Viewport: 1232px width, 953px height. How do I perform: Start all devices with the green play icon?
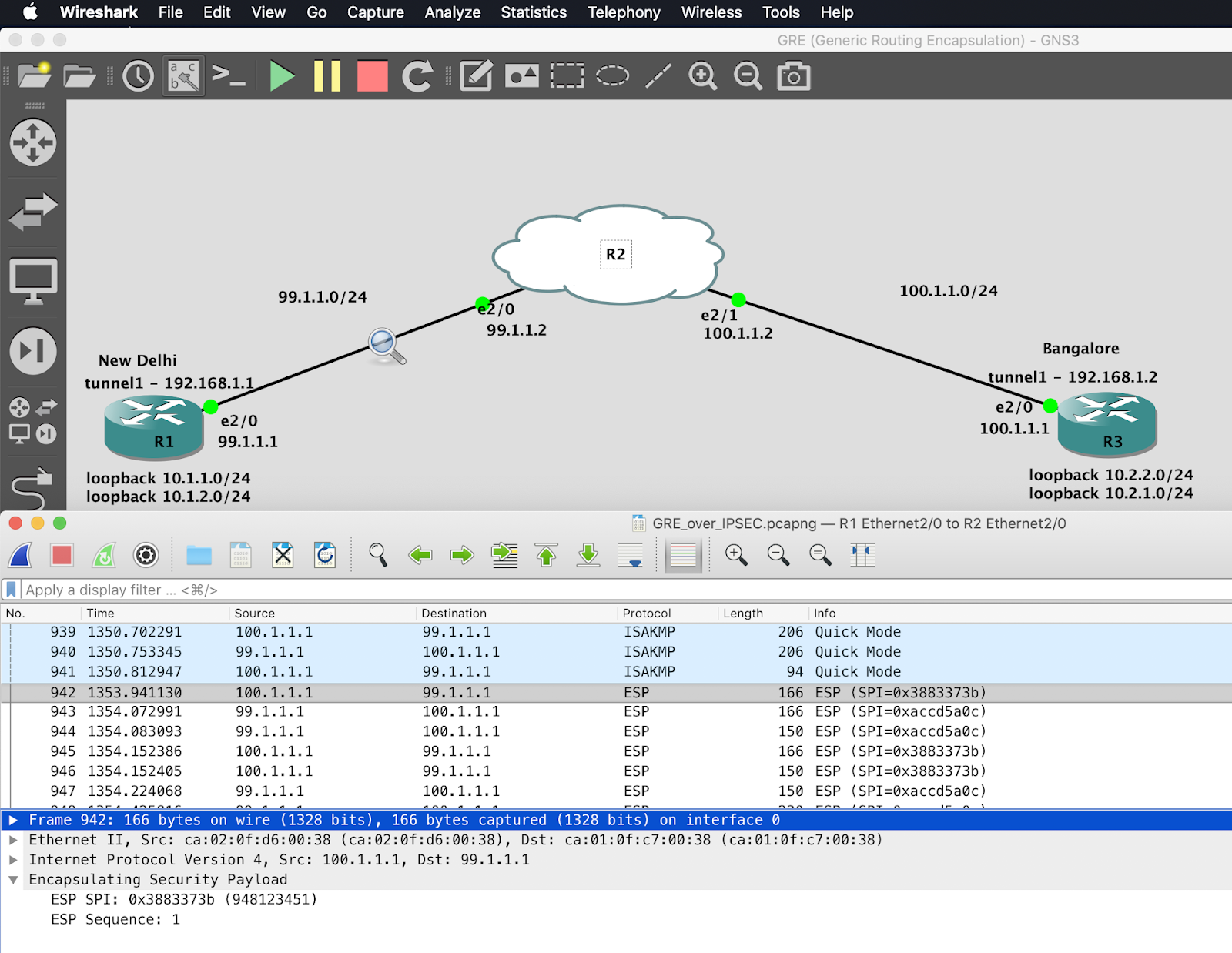[x=283, y=76]
